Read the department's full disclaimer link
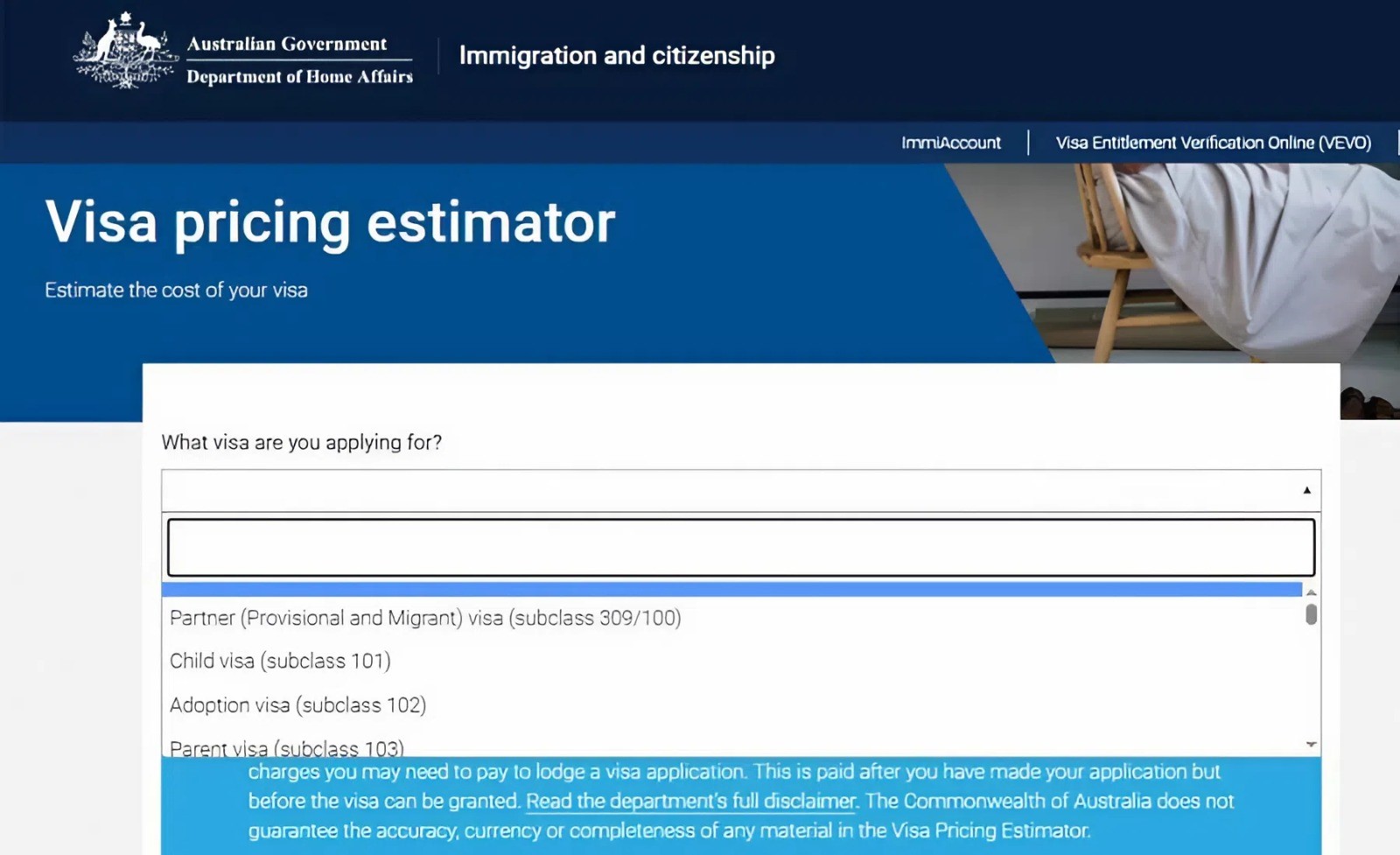 [x=690, y=802]
